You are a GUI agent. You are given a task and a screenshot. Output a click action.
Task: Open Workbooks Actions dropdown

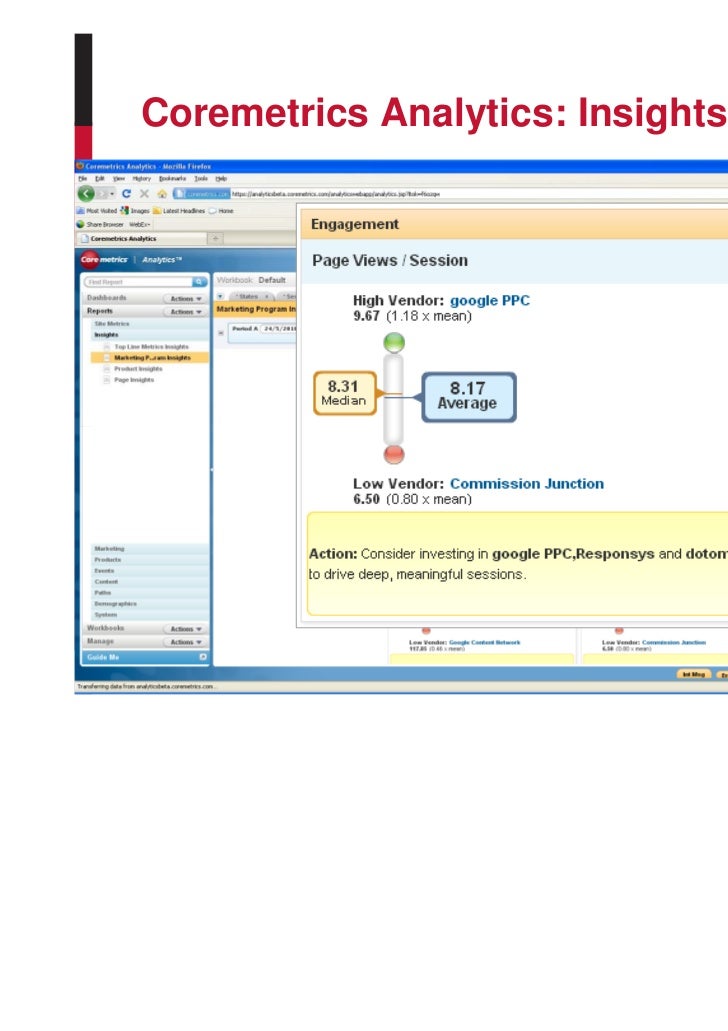click(185, 629)
